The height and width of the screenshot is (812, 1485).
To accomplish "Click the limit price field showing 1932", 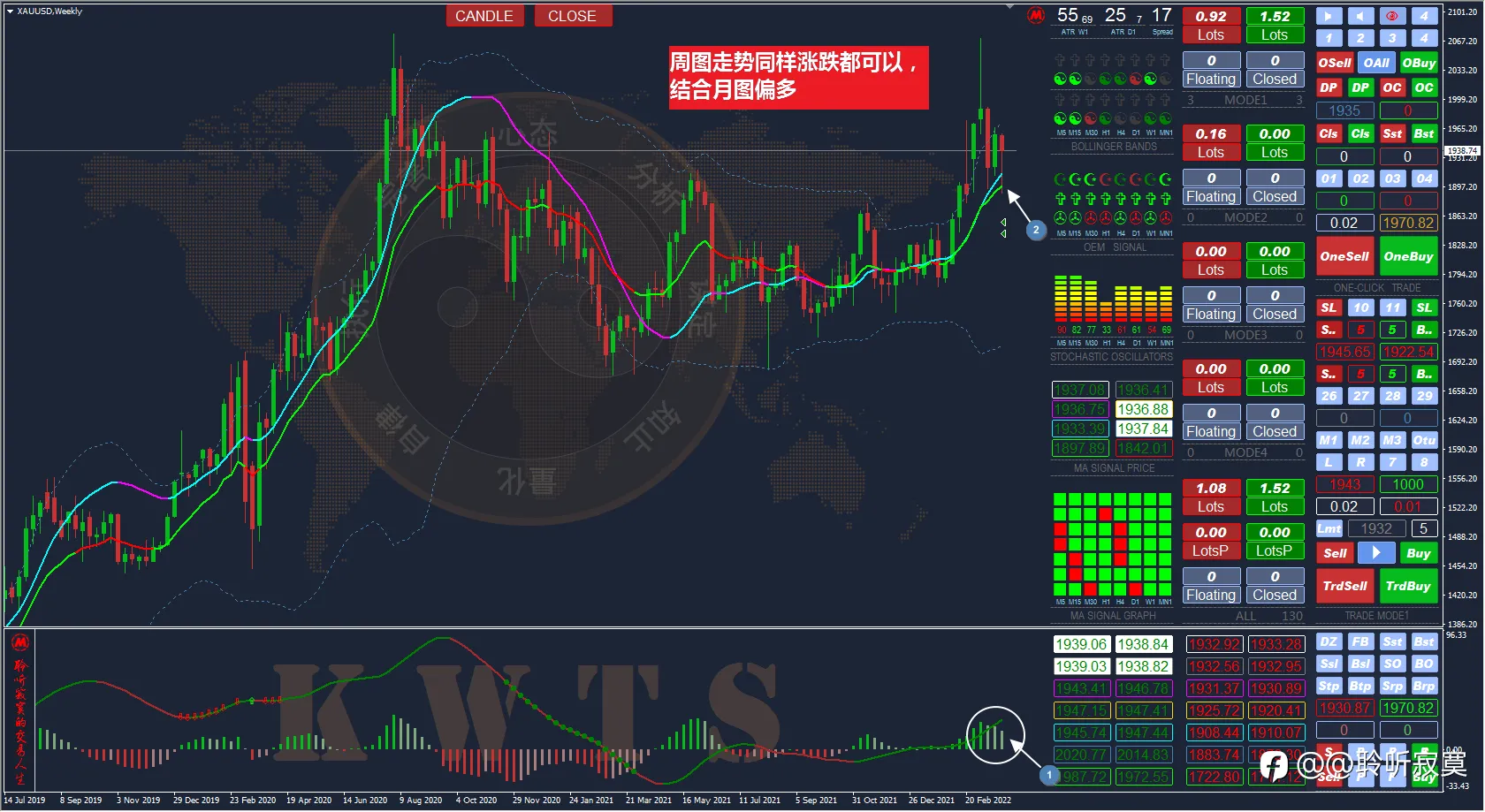I will (1376, 528).
